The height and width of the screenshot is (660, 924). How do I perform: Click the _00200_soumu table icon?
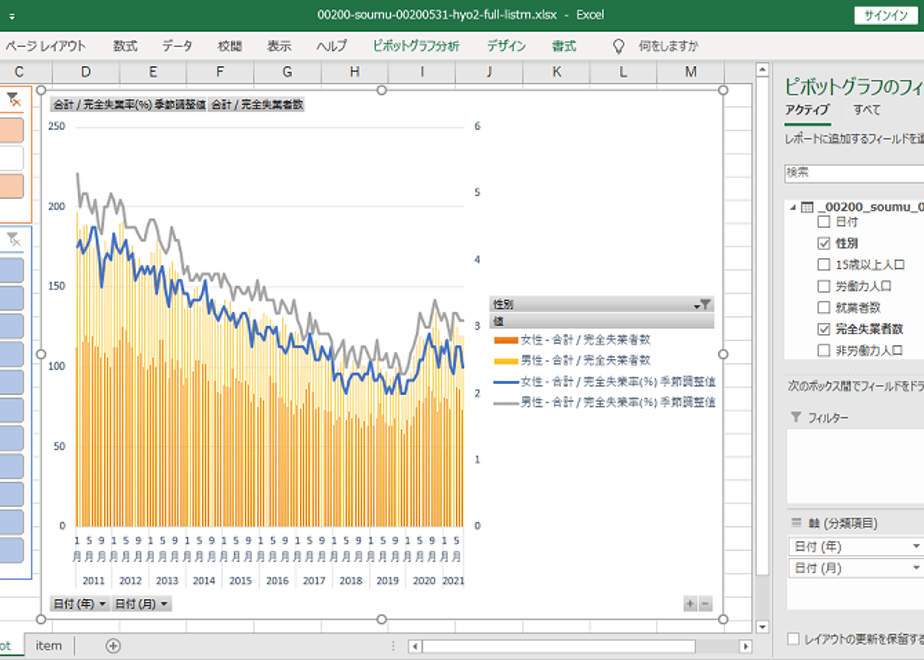click(x=807, y=207)
